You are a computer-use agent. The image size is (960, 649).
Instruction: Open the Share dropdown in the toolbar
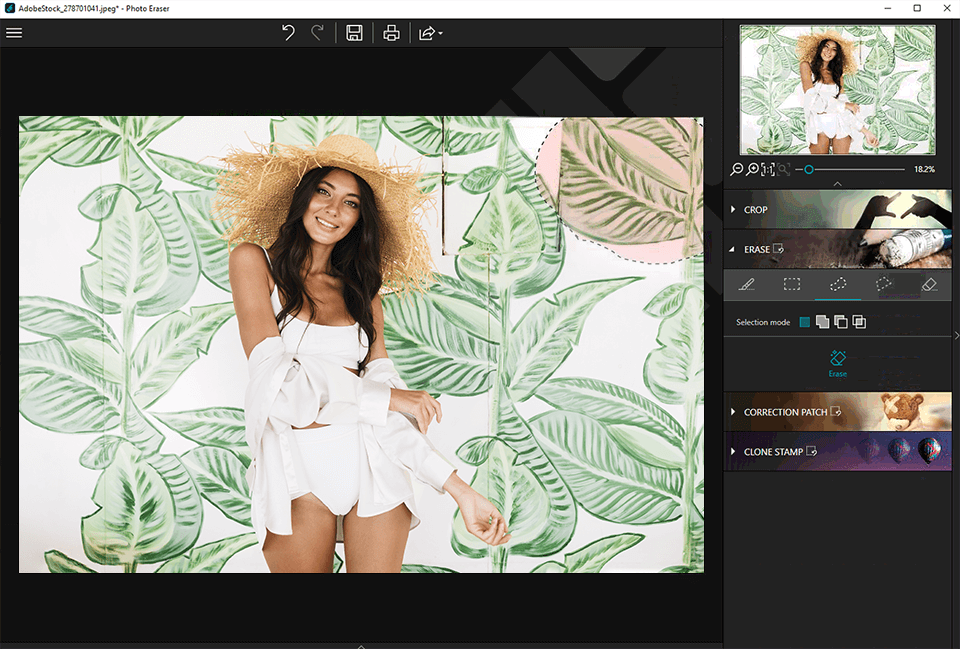point(430,33)
